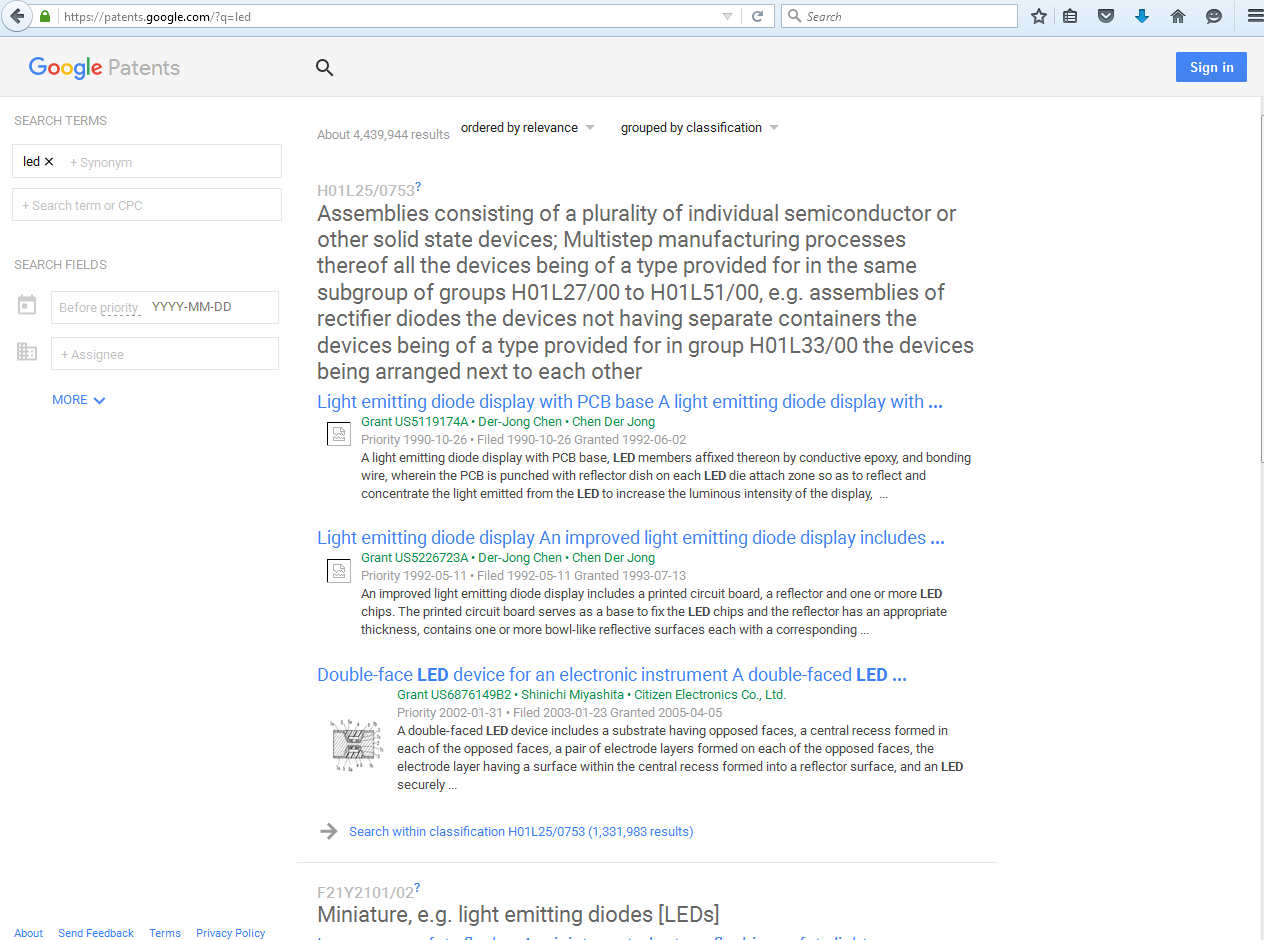Bookmark this page with the star icon
Screen dimensions: 1264x940
click(x=1039, y=16)
